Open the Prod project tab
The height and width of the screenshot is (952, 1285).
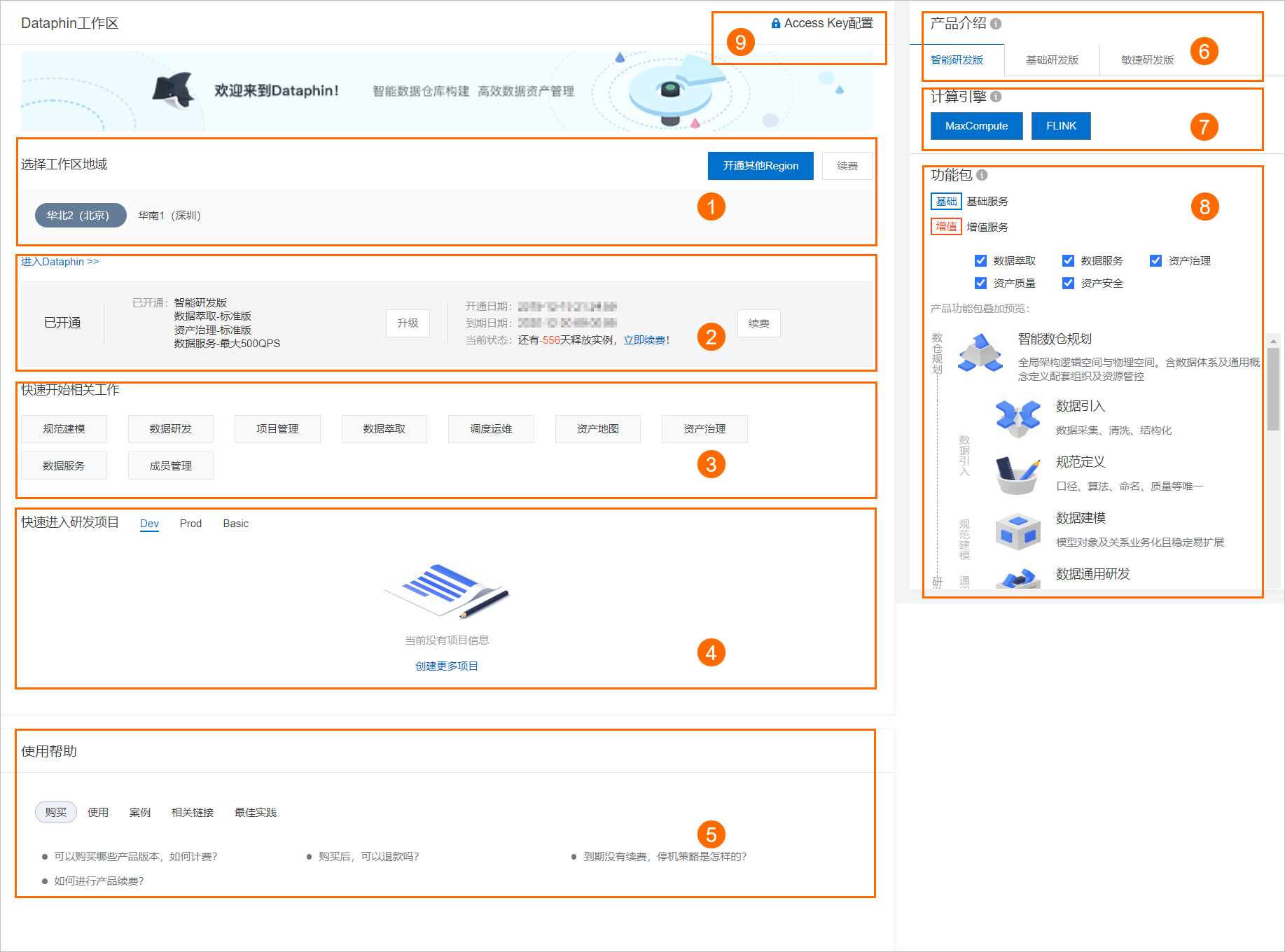190,524
